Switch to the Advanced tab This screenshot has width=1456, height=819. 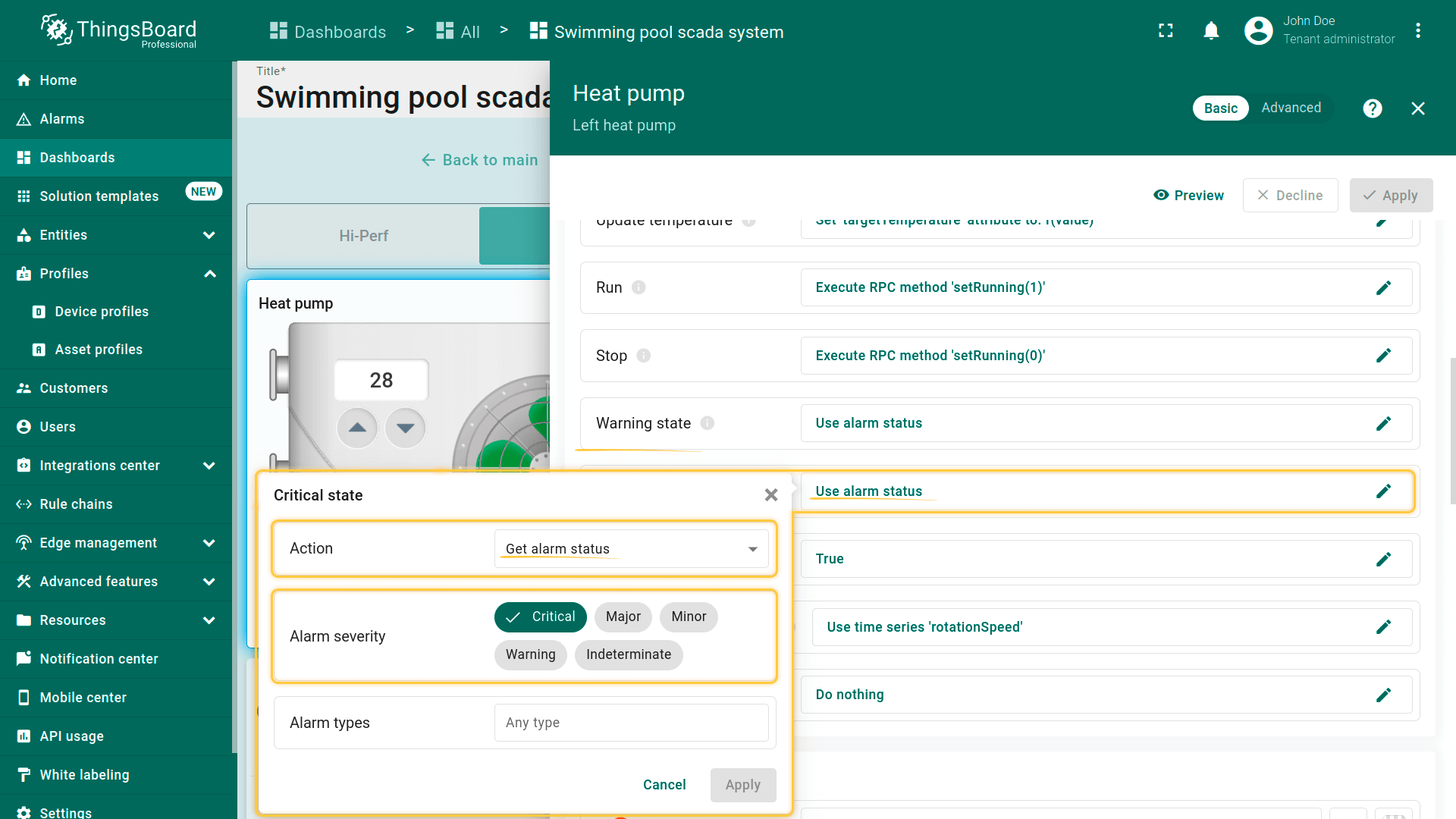(1291, 108)
